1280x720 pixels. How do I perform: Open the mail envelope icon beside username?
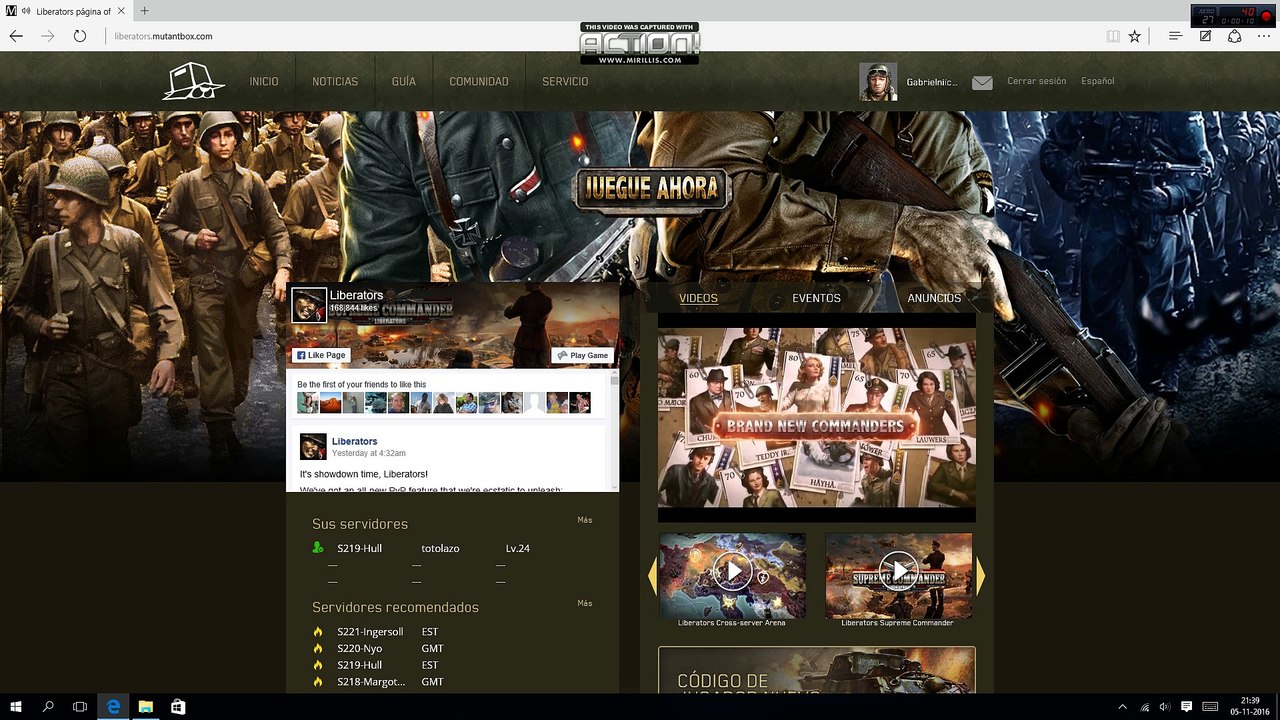982,83
